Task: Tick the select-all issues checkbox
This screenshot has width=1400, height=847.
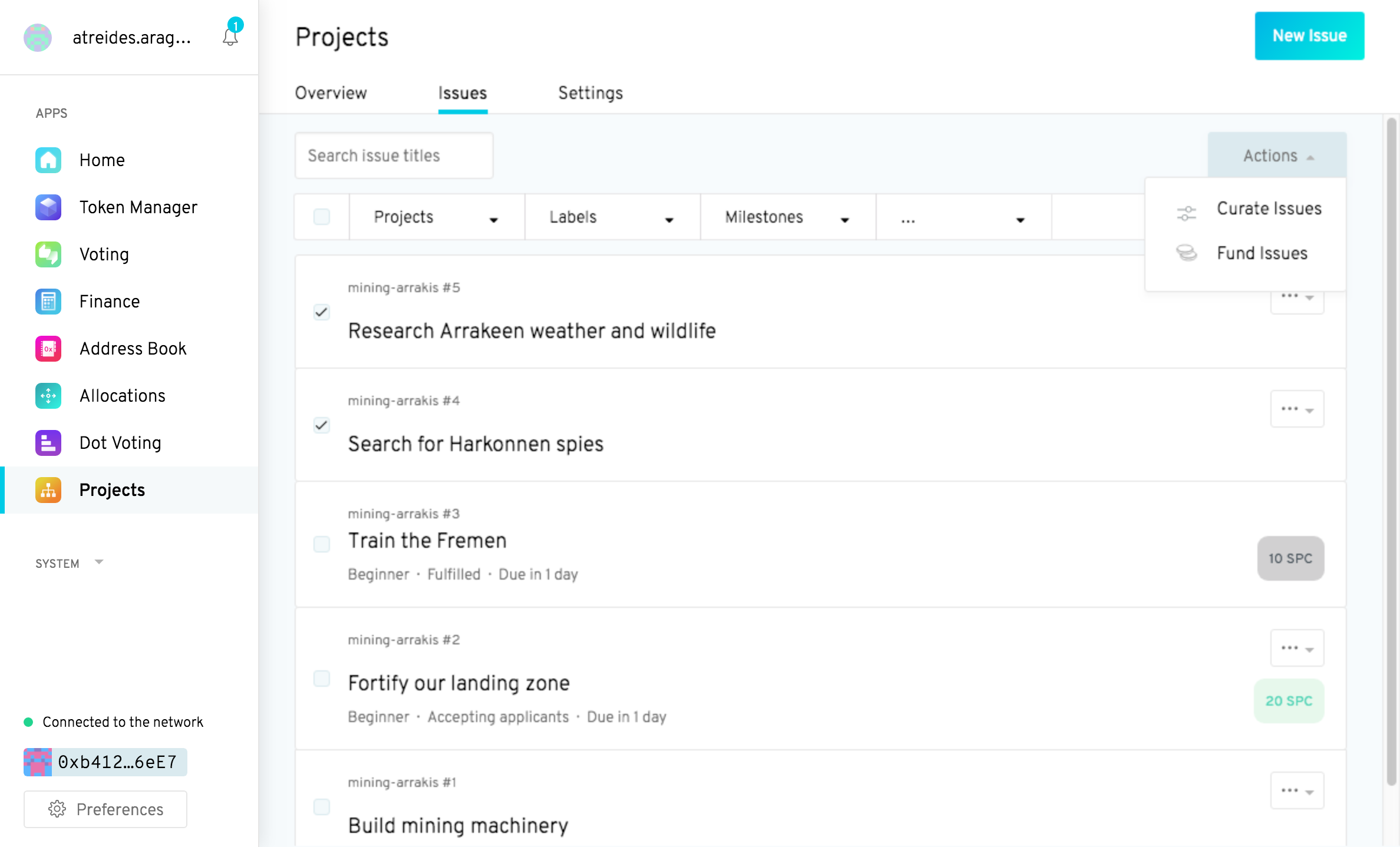Action: coord(322,217)
